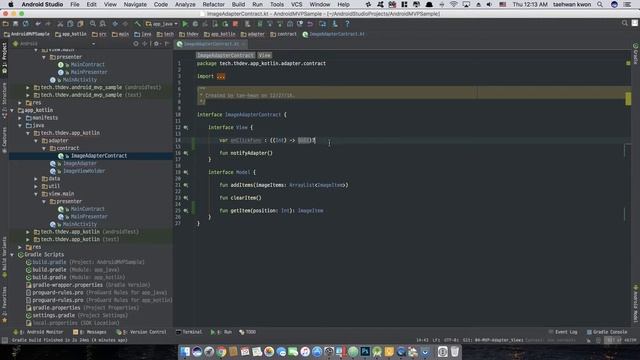
Task: Collapse the app_kotlin module node
Action: [12, 110]
